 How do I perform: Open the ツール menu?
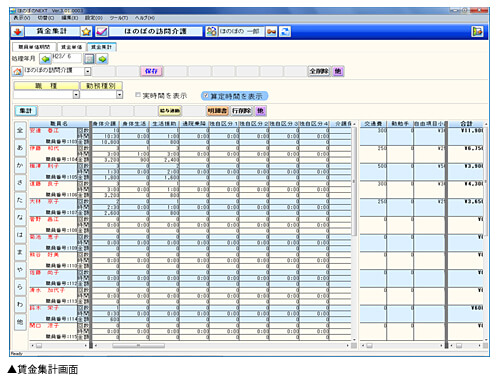[119, 18]
